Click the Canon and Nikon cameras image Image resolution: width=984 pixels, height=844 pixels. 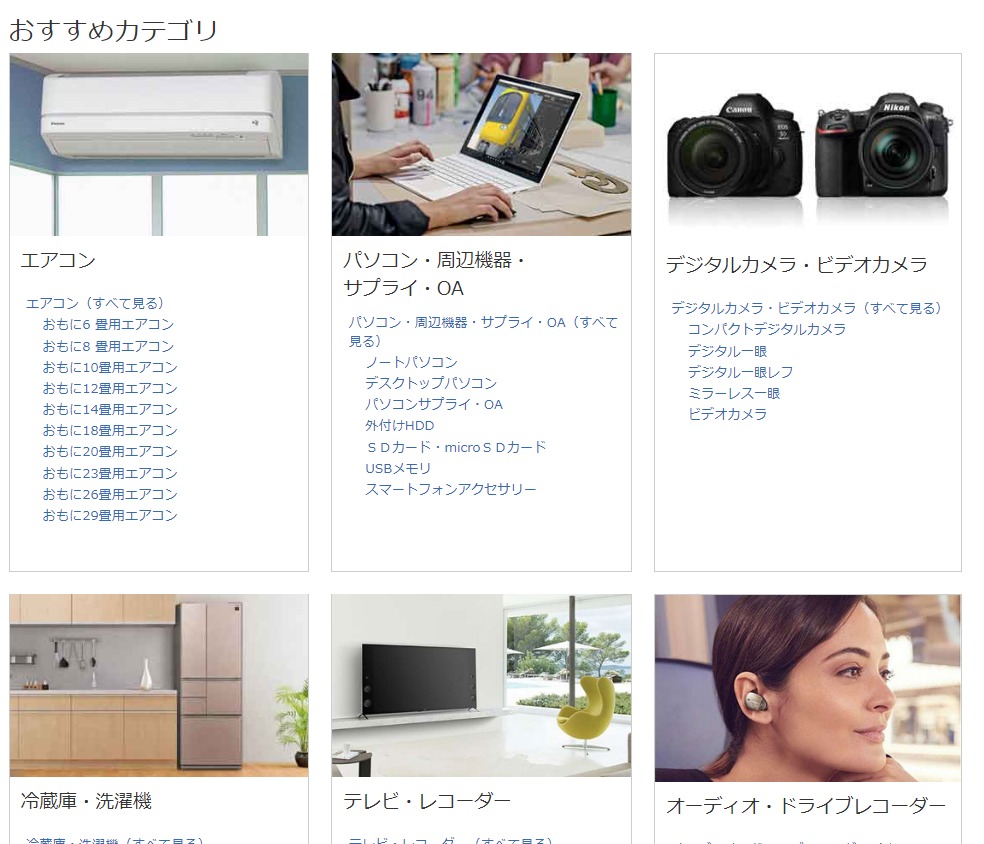coord(807,146)
